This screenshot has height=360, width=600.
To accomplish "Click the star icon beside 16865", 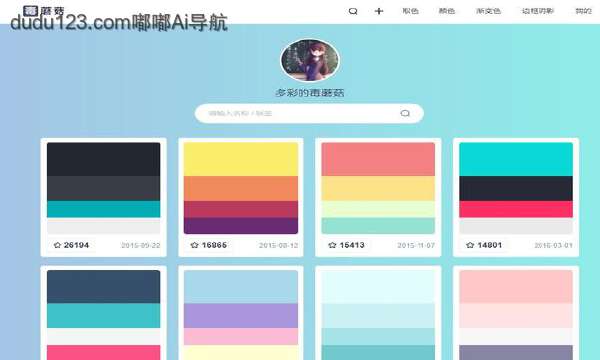I will (194, 245).
